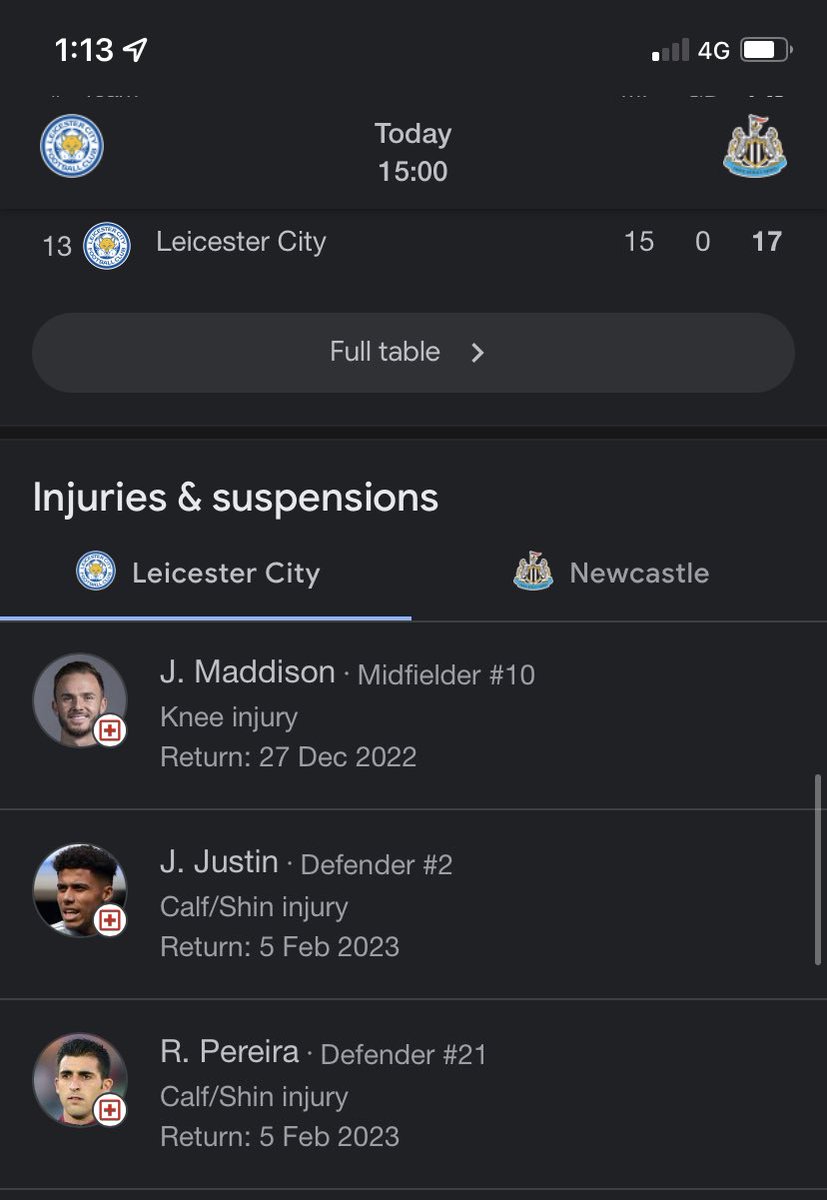Tap J. Justin's red injury badge
Screen dimensions: 827x1200
(110, 920)
